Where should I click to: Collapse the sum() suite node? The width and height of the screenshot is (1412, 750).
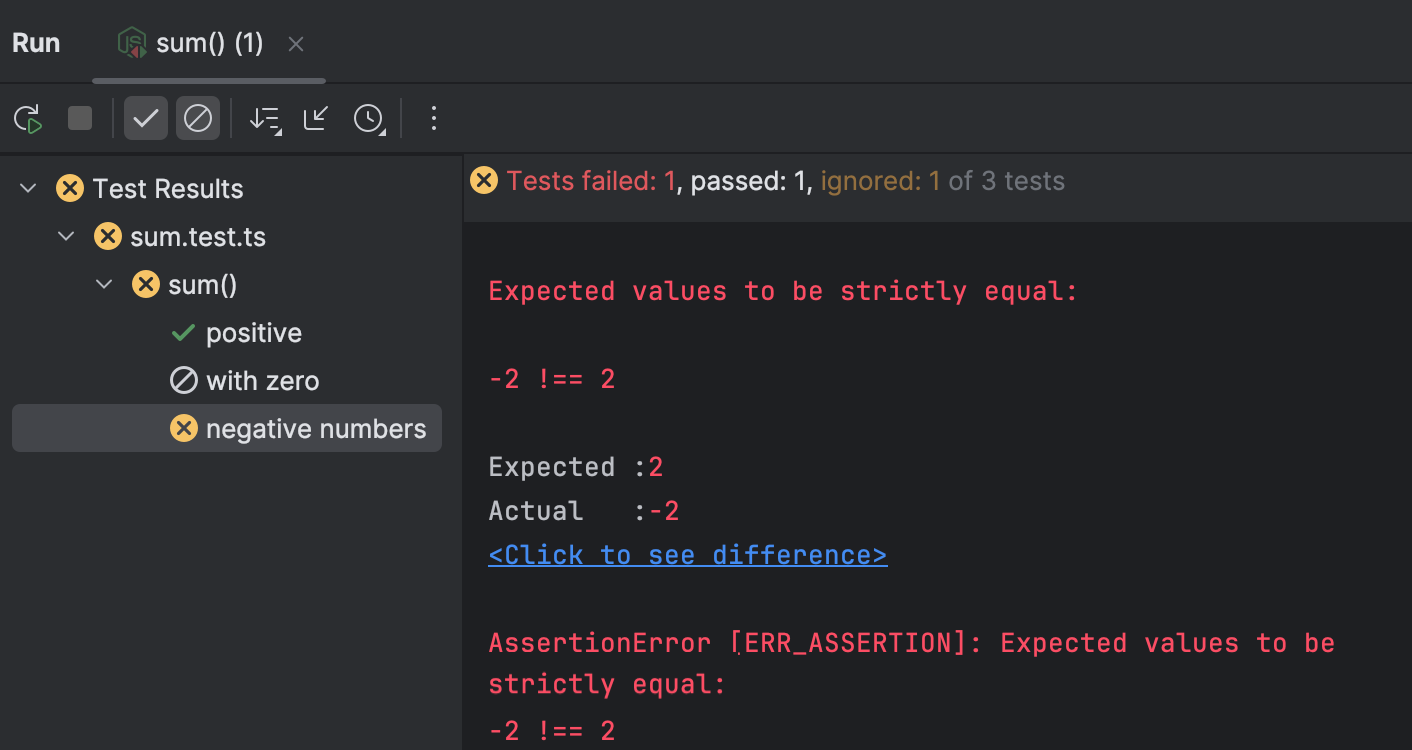point(105,285)
